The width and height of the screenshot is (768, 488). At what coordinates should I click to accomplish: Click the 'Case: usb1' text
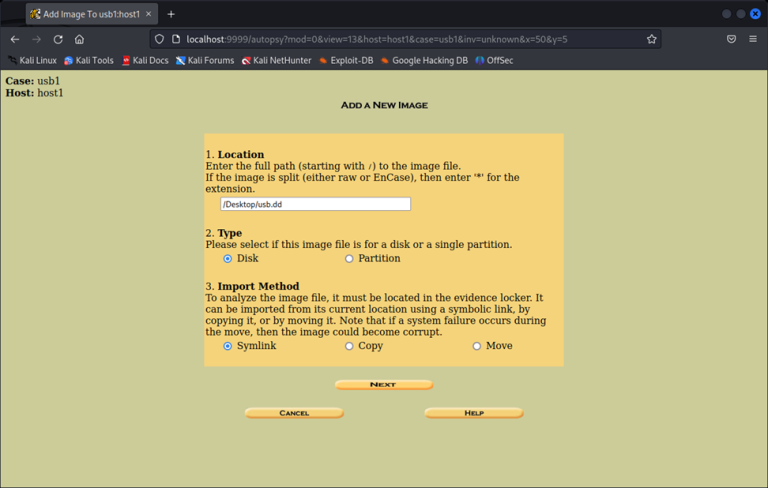pyautogui.click(x=32, y=81)
